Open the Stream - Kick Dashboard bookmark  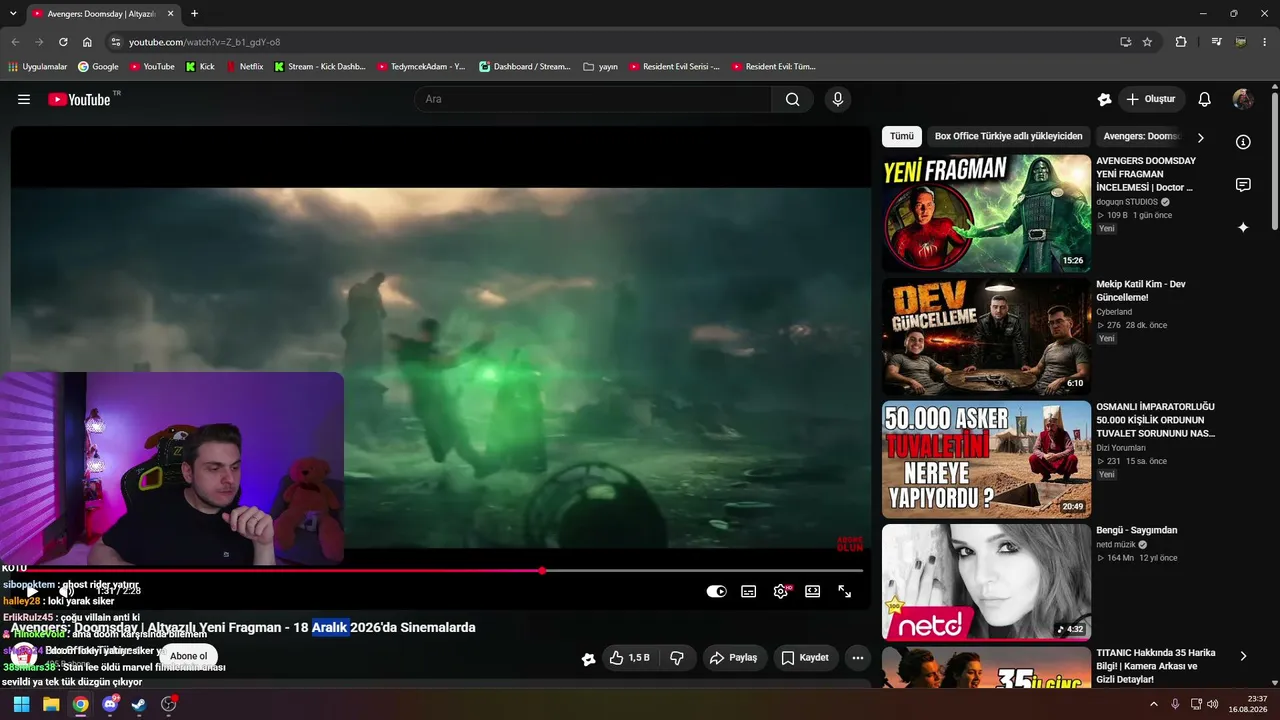[x=320, y=67]
